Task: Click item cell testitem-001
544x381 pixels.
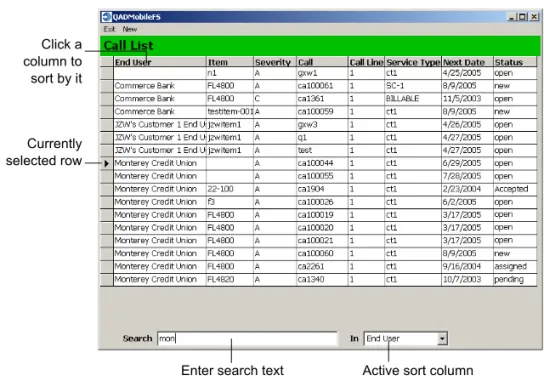Action: (230, 112)
